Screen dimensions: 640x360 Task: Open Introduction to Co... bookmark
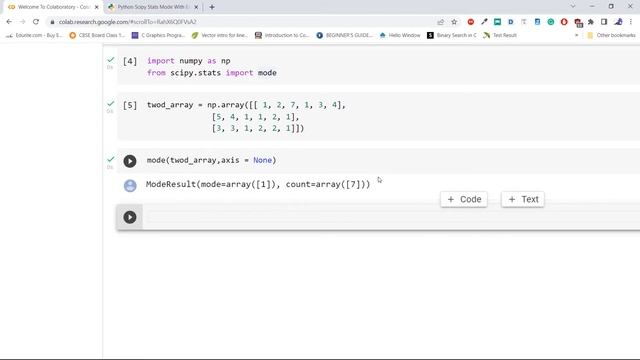282,36
